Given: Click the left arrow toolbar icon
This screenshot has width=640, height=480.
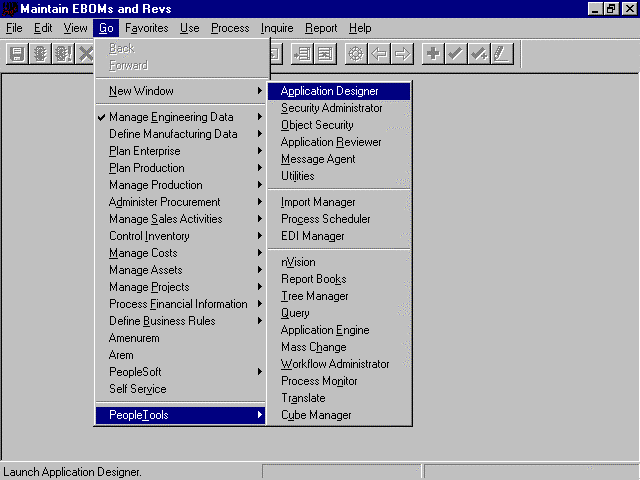Looking at the screenshot, I should pos(379,54).
